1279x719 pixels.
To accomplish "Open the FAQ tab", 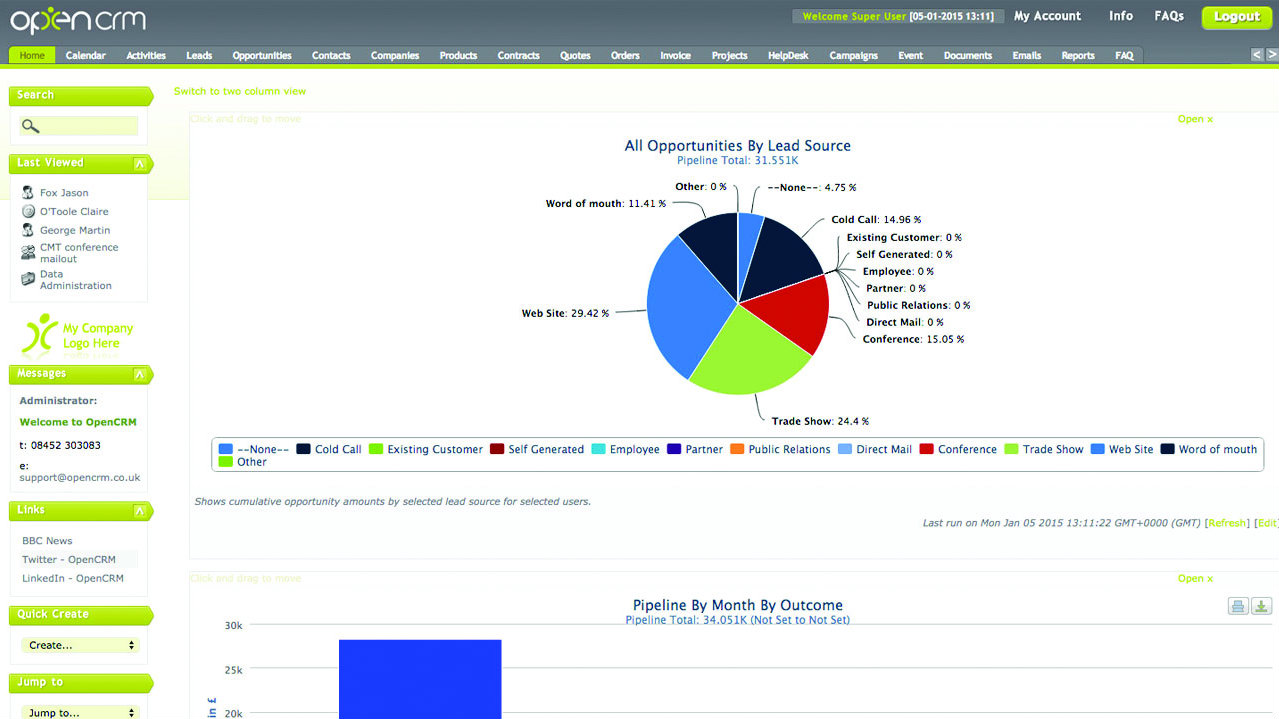I will click(x=1124, y=55).
